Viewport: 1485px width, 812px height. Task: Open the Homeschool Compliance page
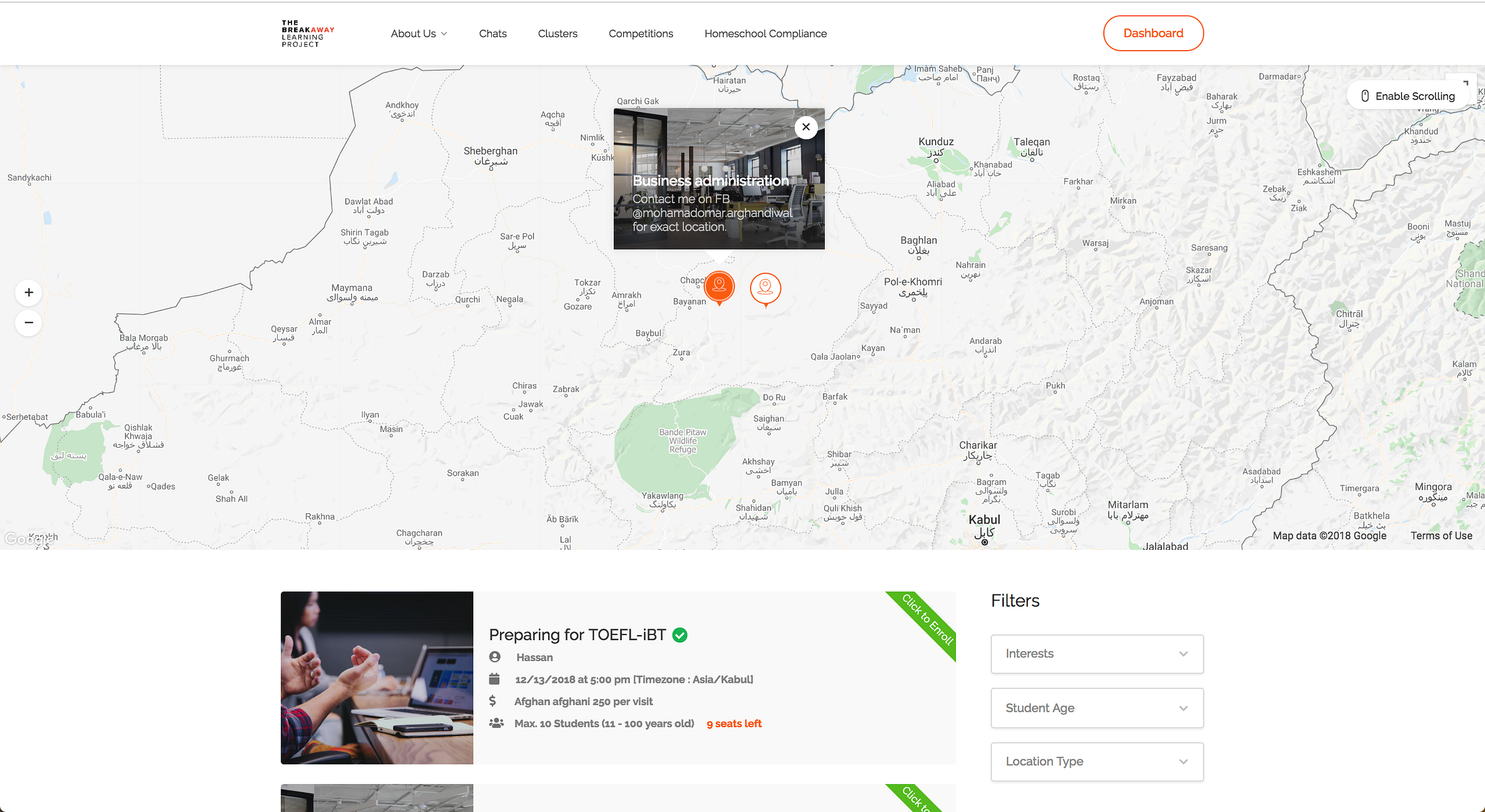(765, 33)
